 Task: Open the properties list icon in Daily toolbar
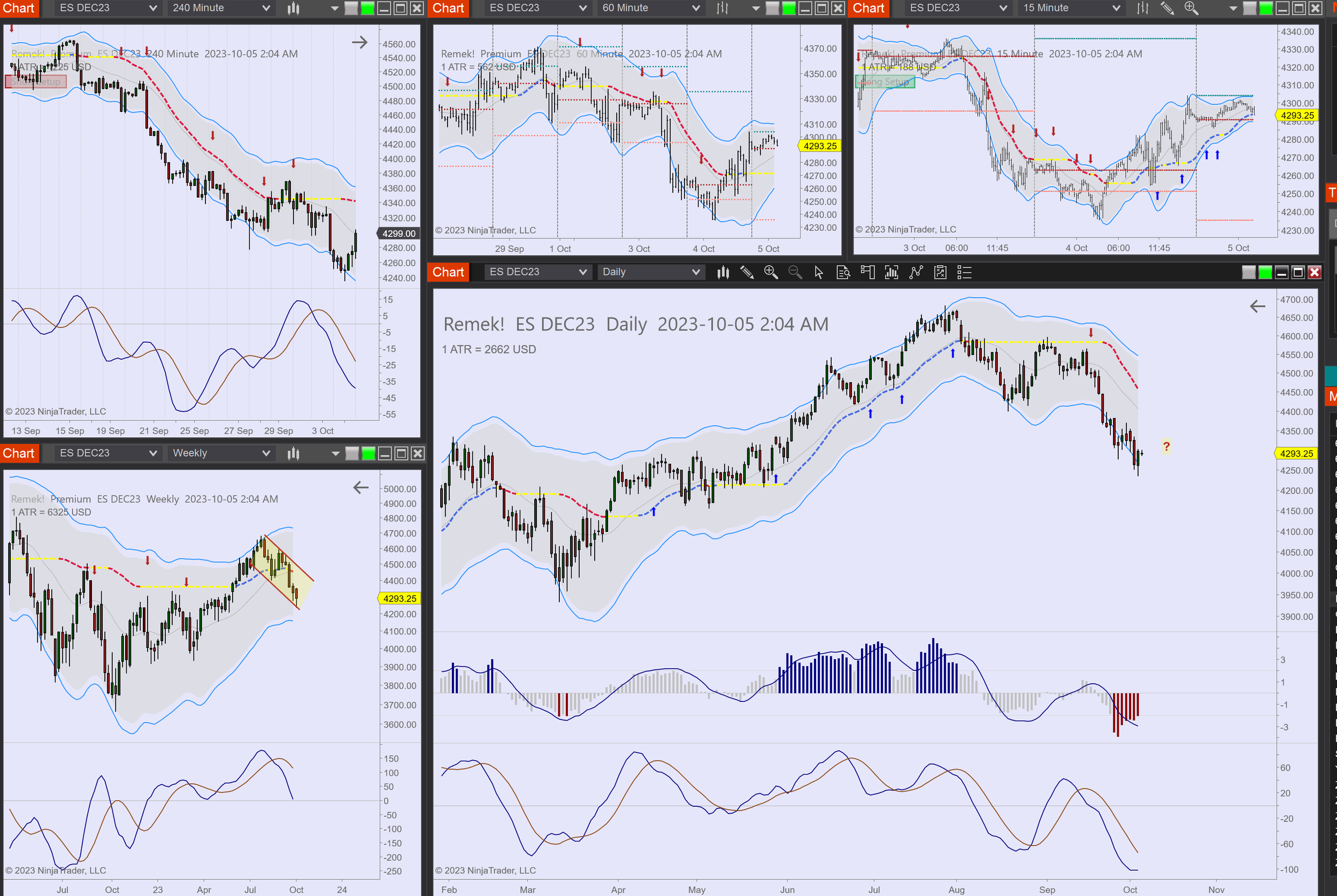point(964,273)
